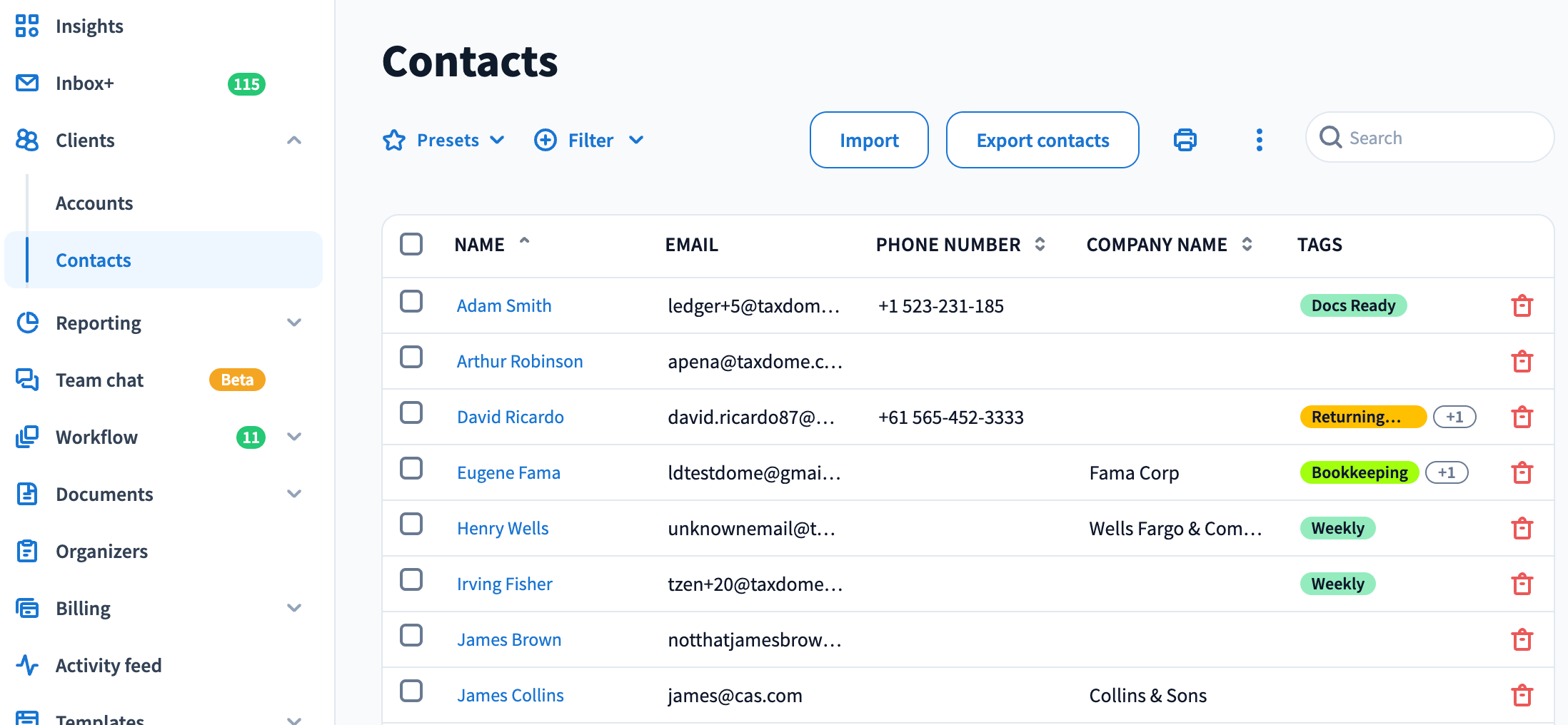Check the box next to David Ricardo
The height and width of the screenshot is (725, 1568).
click(411, 413)
